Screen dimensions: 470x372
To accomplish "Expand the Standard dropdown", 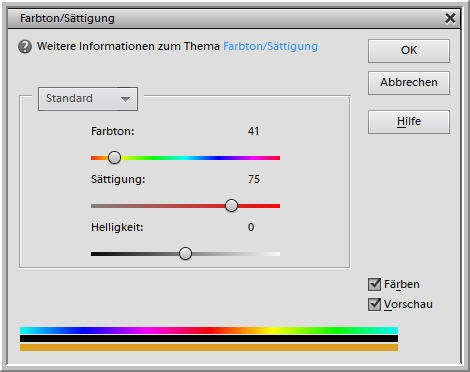I will click(x=88, y=99).
